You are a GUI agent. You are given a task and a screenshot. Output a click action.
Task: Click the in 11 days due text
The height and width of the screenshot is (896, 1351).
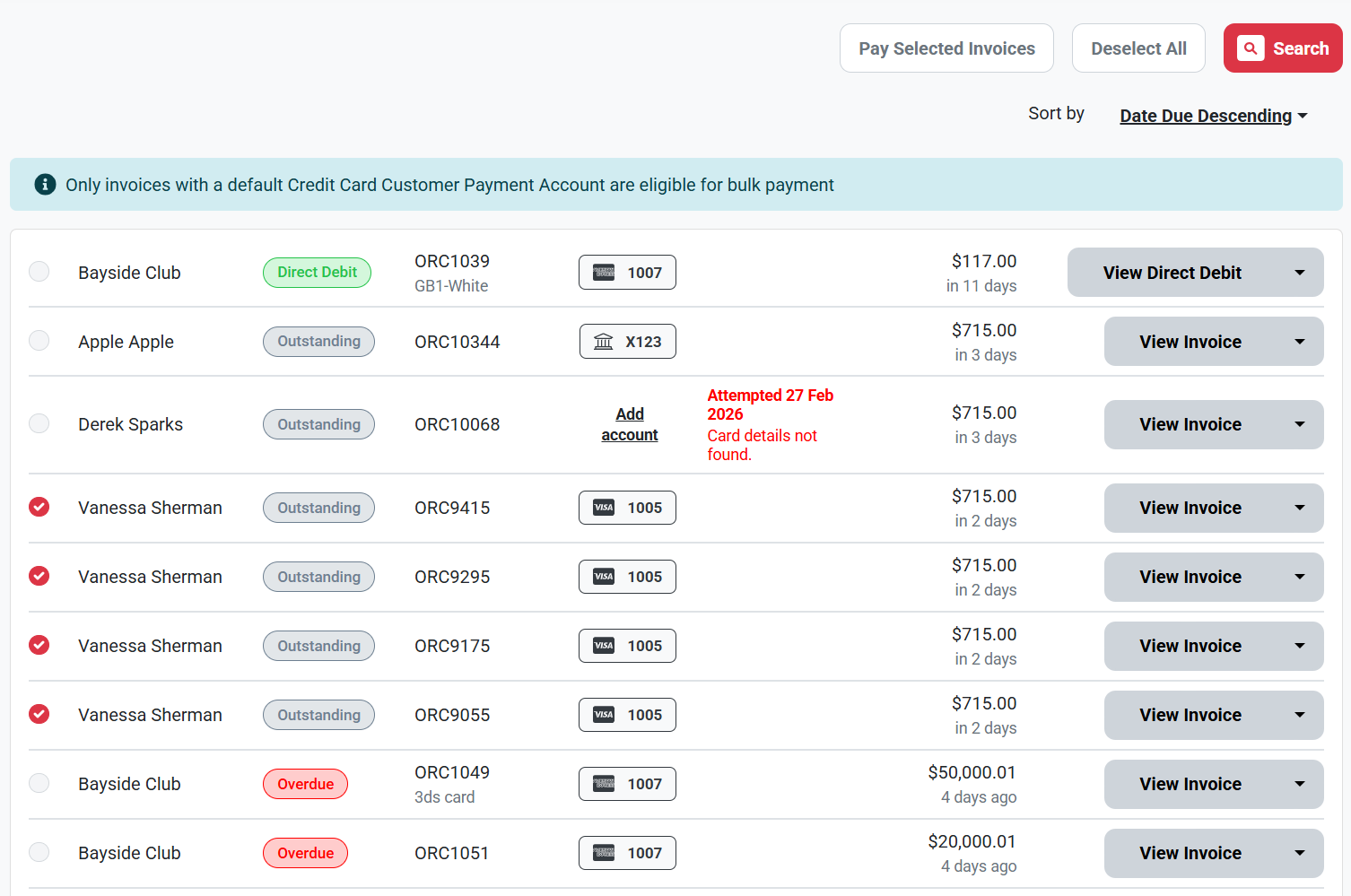coord(981,286)
